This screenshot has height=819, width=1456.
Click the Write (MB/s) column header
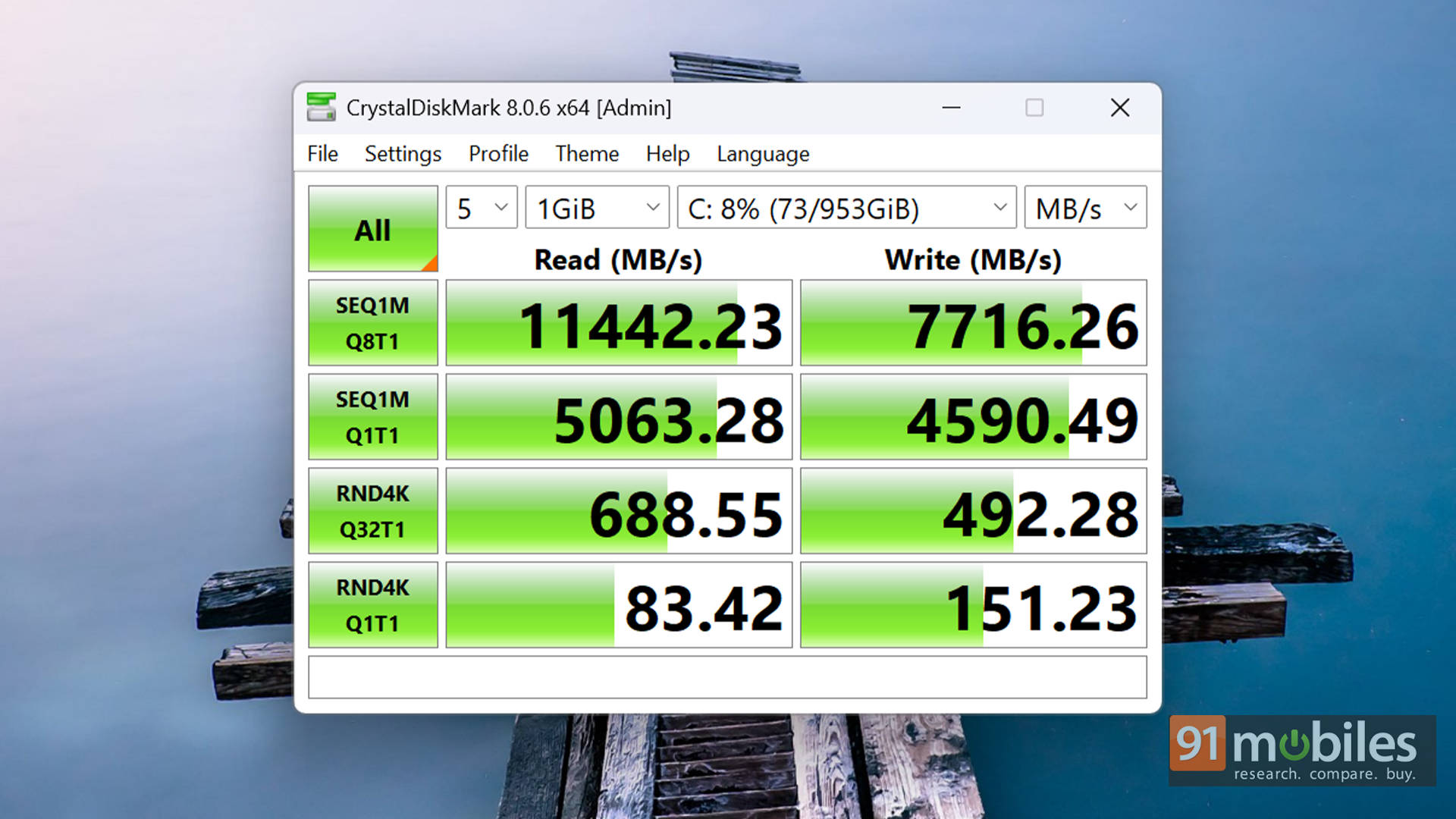[973, 260]
